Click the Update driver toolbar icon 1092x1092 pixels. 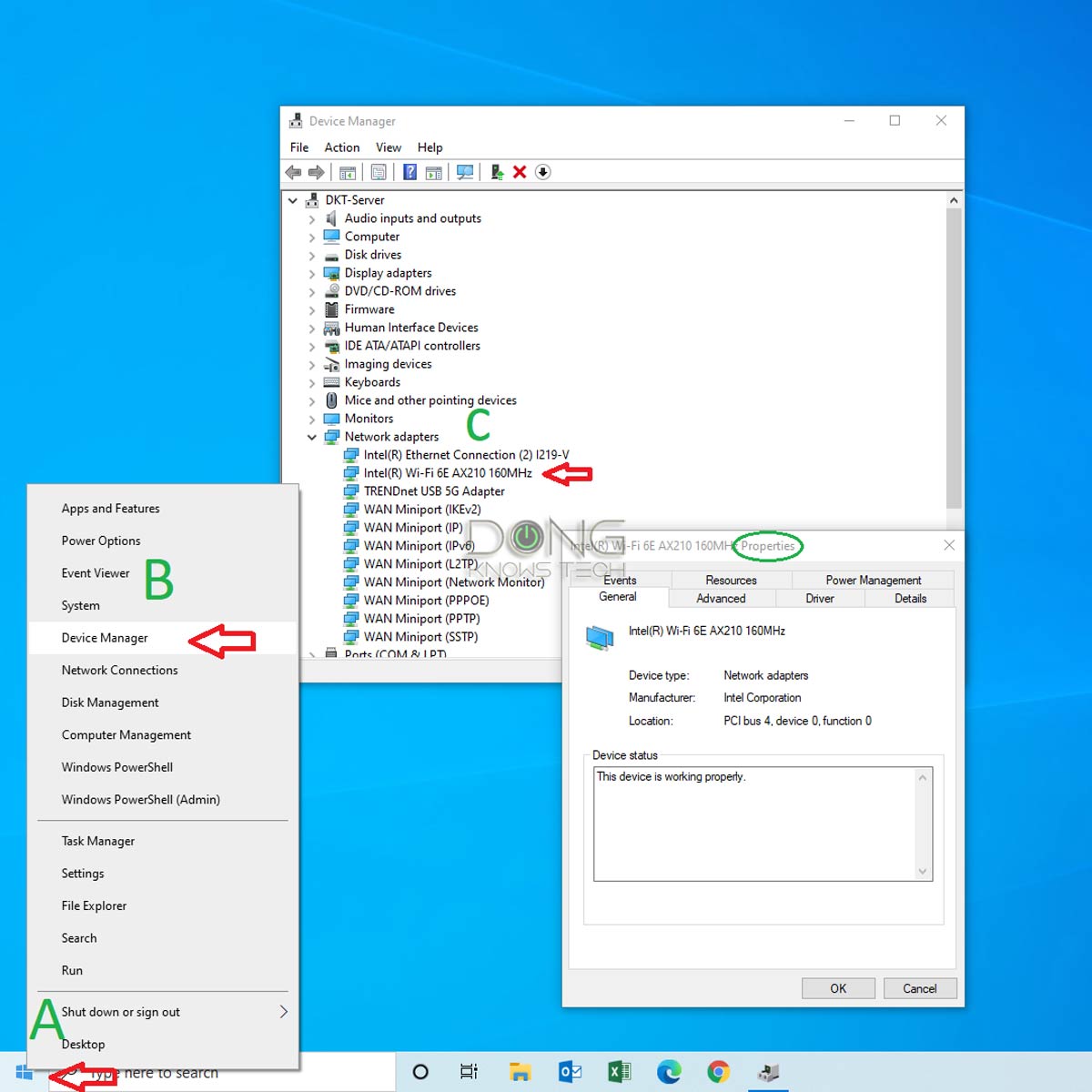click(496, 172)
